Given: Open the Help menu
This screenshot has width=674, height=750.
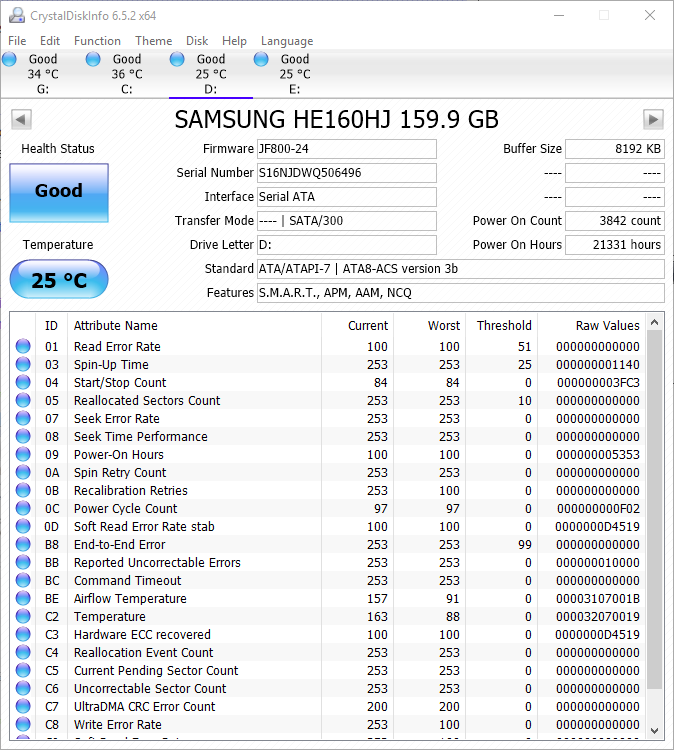Looking at the screenshot, I should coord(234,41).
